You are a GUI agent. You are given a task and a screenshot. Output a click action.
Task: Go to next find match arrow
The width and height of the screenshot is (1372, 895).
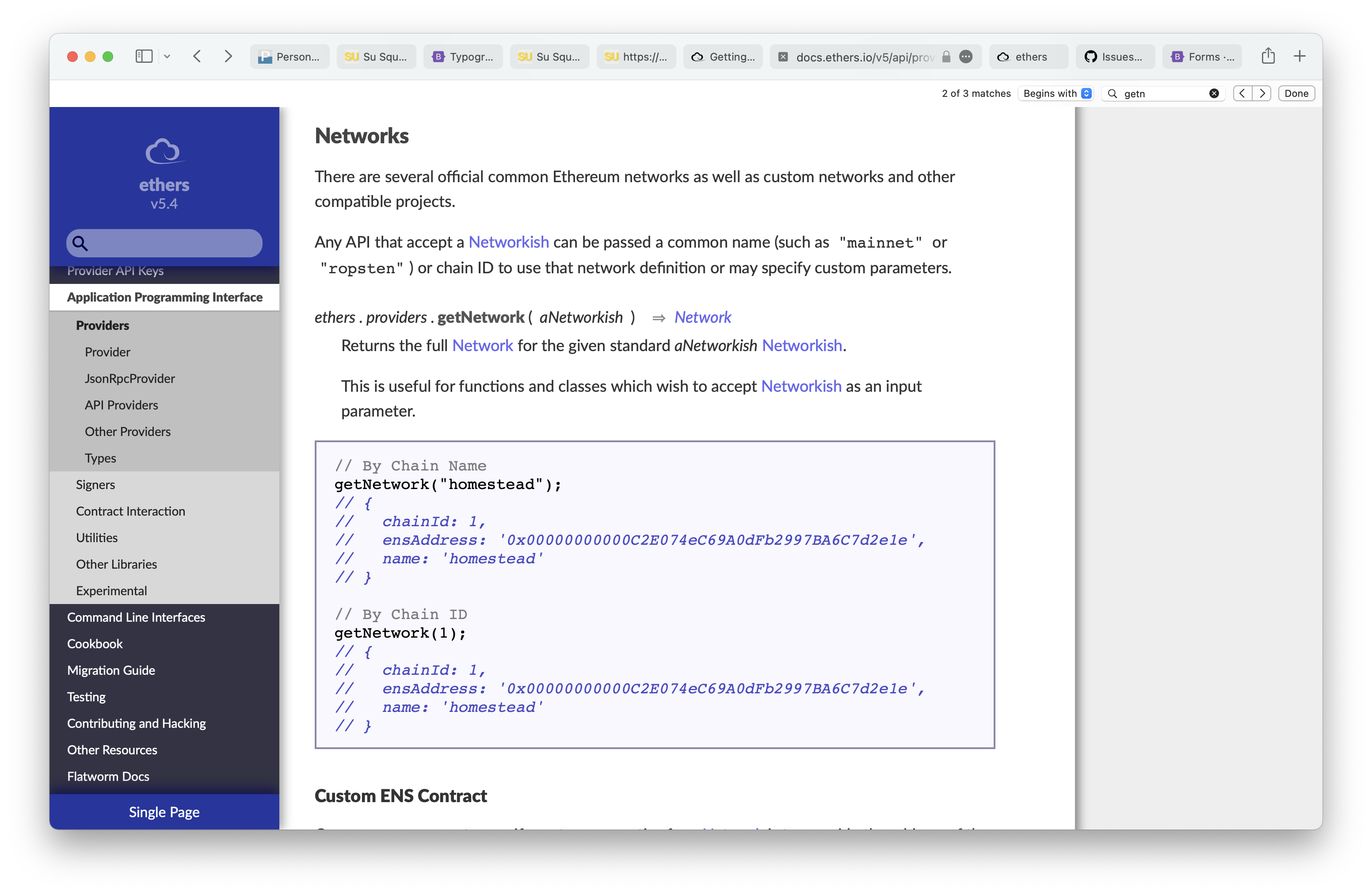(1262, 93)
